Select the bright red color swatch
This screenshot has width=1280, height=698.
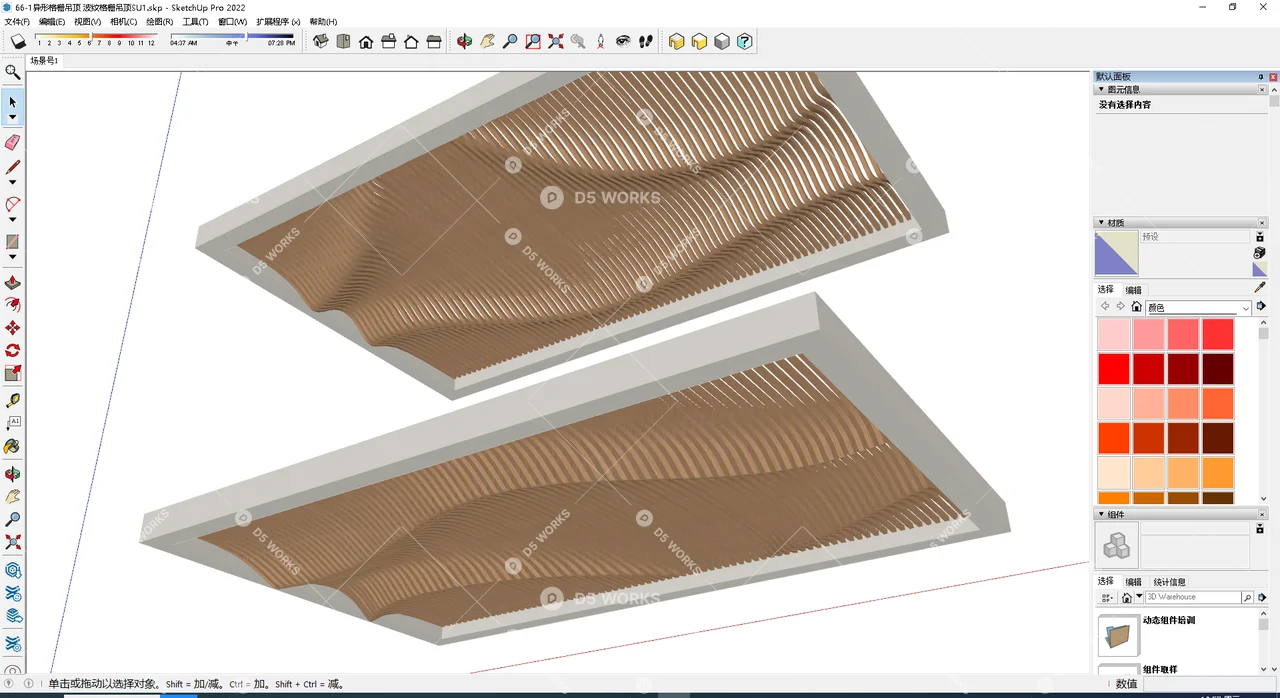(1113, 368)
